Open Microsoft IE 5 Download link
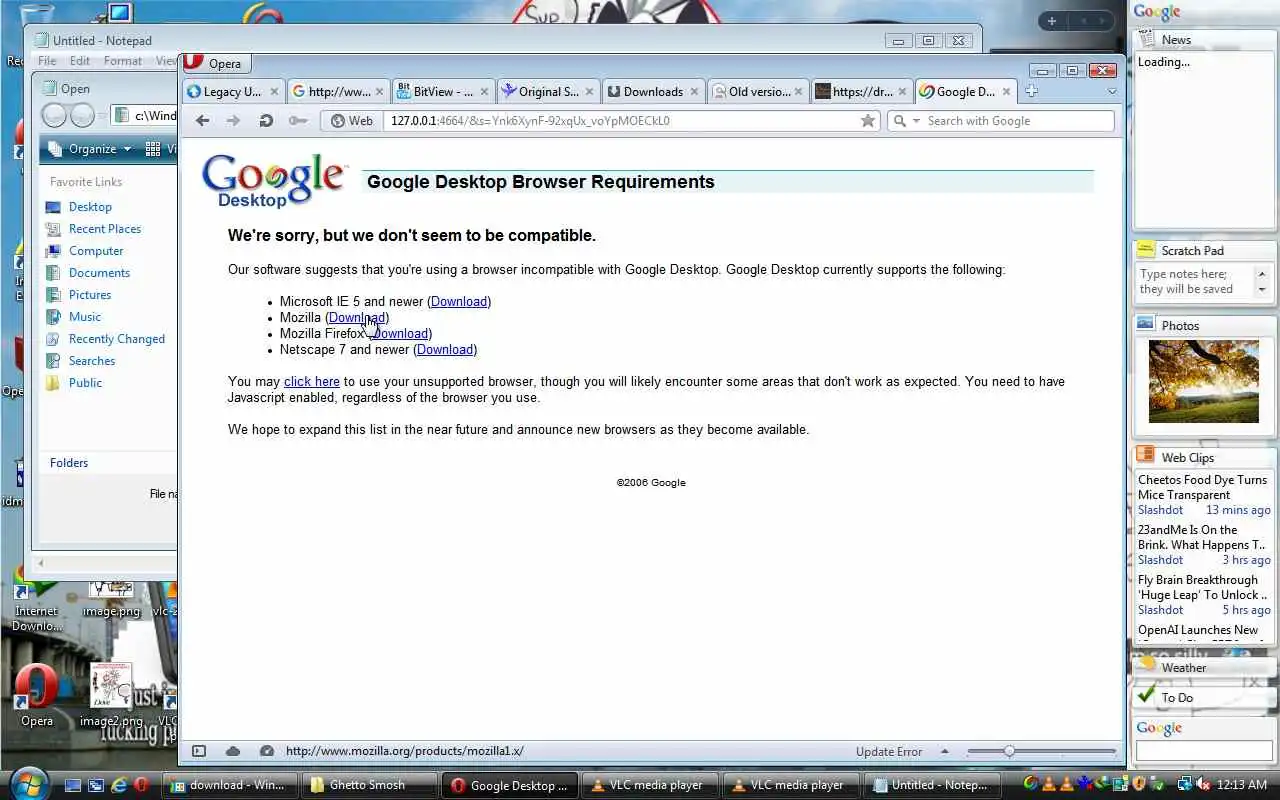The width and height of the screenshot is (1280, 800). point(459,301)
